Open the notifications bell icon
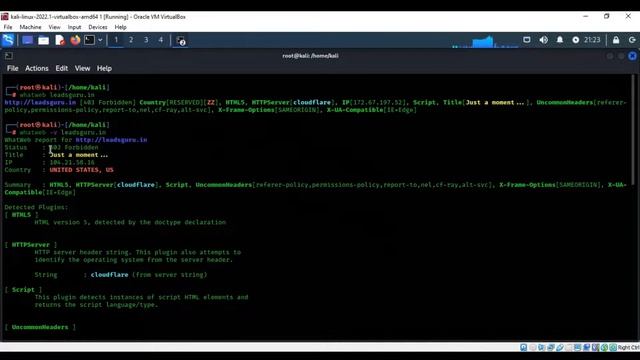The image size is (640, 360). click(560, 40)
